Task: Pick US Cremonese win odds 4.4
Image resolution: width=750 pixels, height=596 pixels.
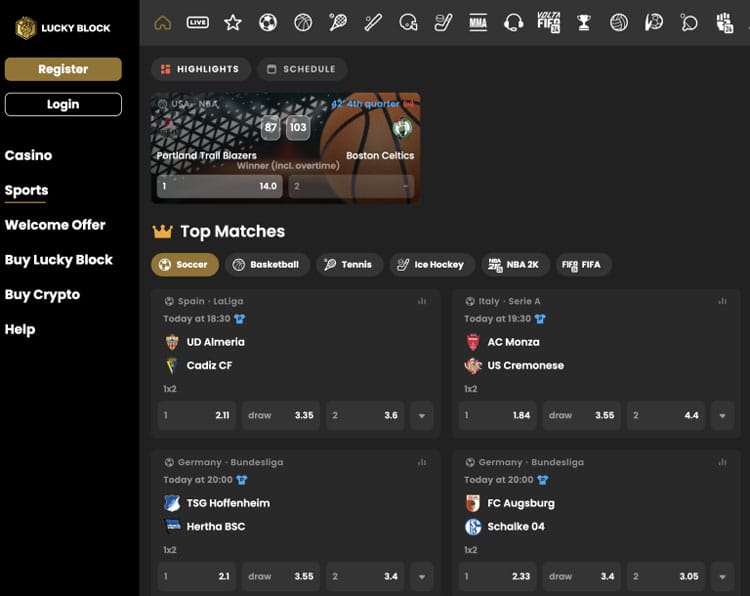Action: click(666, 415)
